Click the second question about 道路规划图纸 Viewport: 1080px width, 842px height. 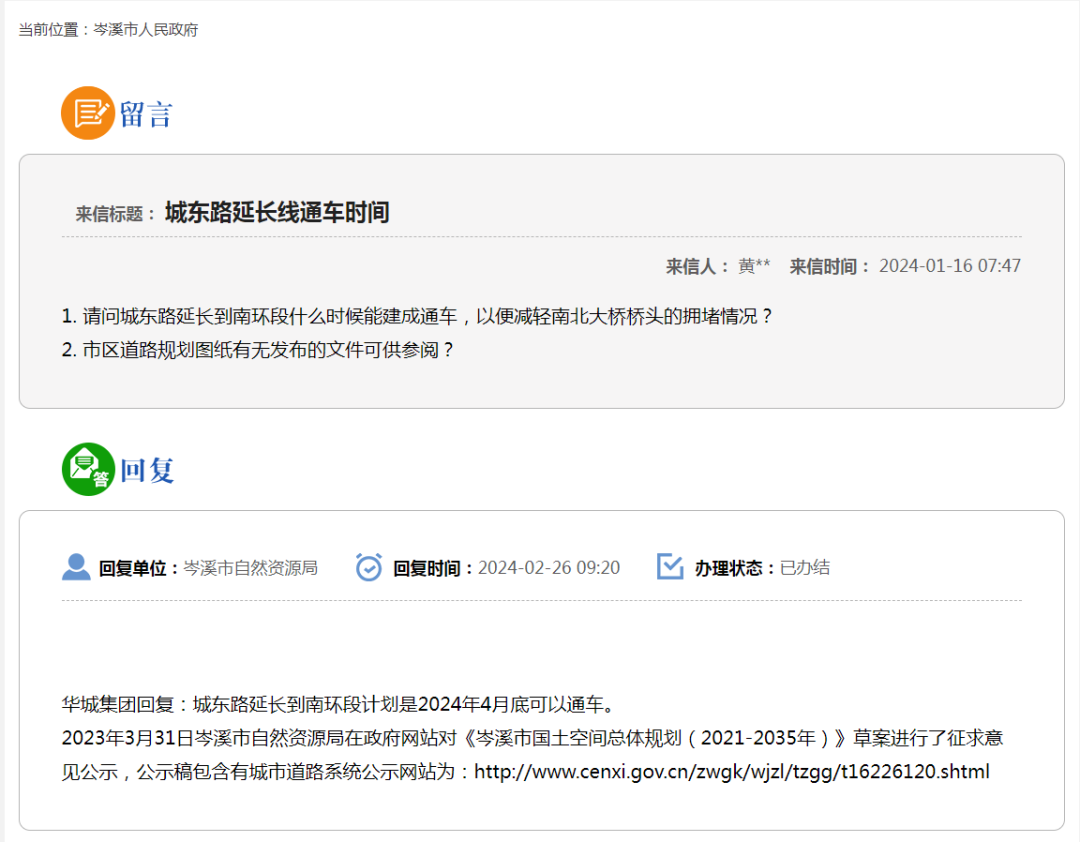(x=258, y=350)
